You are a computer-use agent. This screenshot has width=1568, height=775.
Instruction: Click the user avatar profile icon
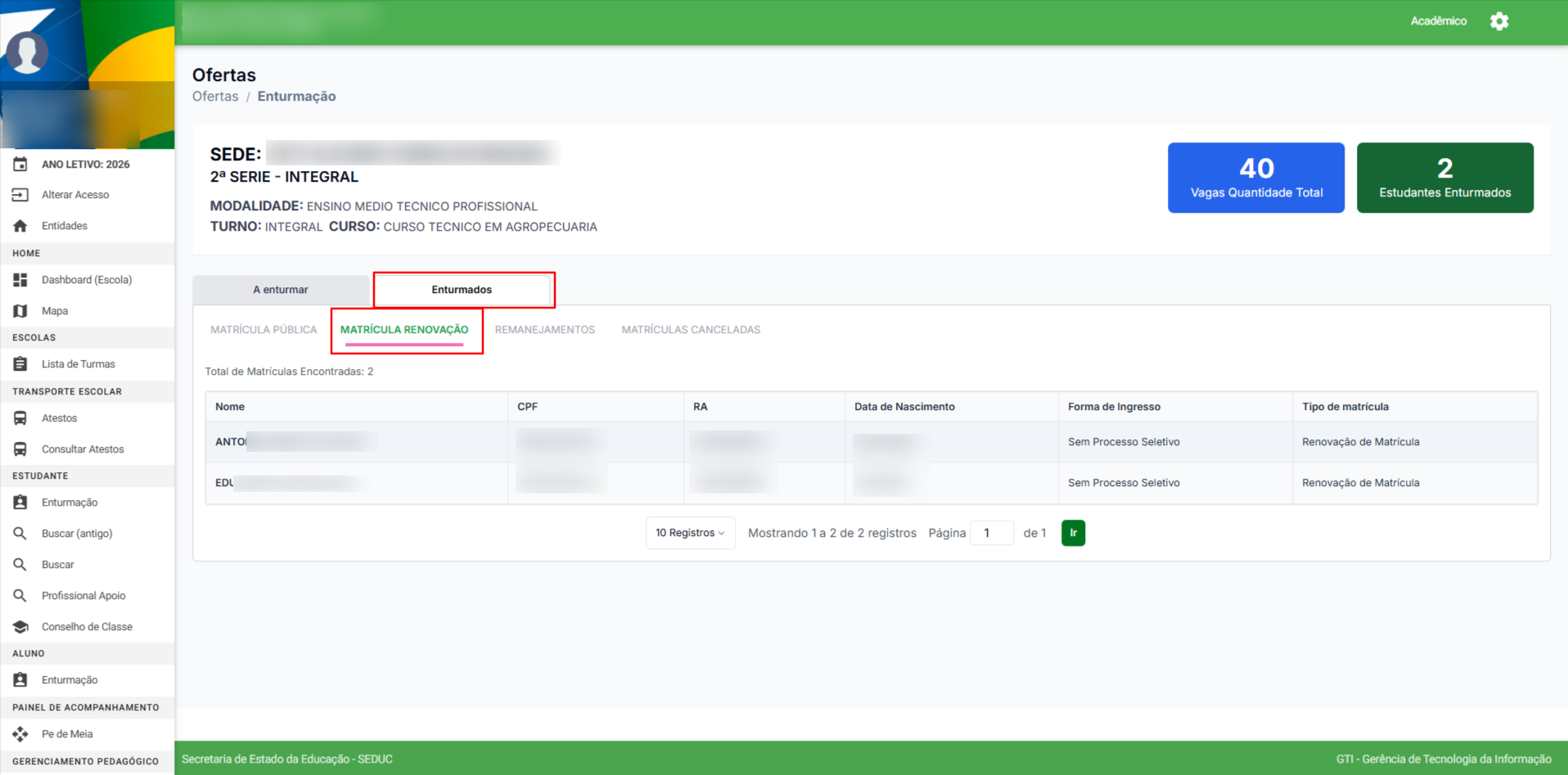coord(27,52)
